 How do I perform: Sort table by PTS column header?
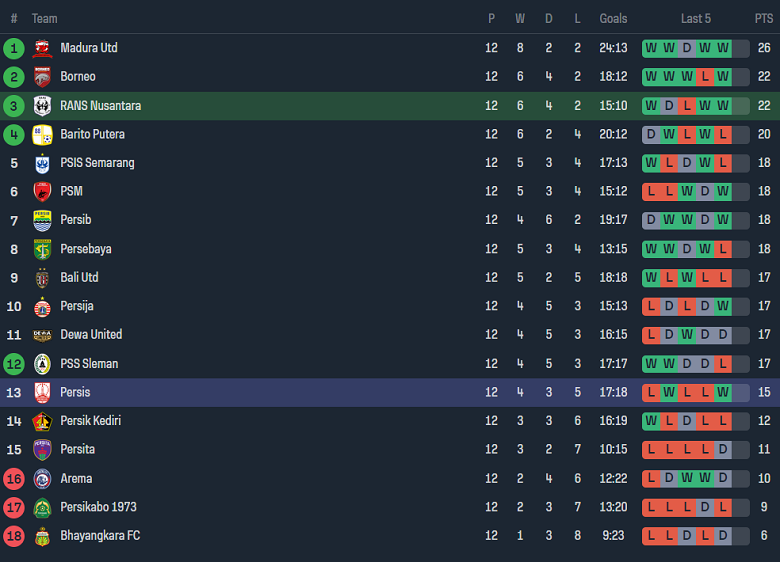764,18
